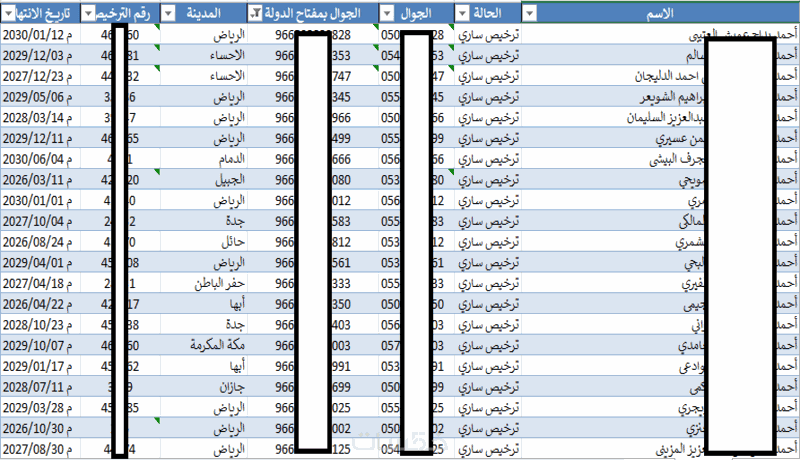Open the المدينة column filter dropdown
Screen dimensions: 800x460
[168, 14]
